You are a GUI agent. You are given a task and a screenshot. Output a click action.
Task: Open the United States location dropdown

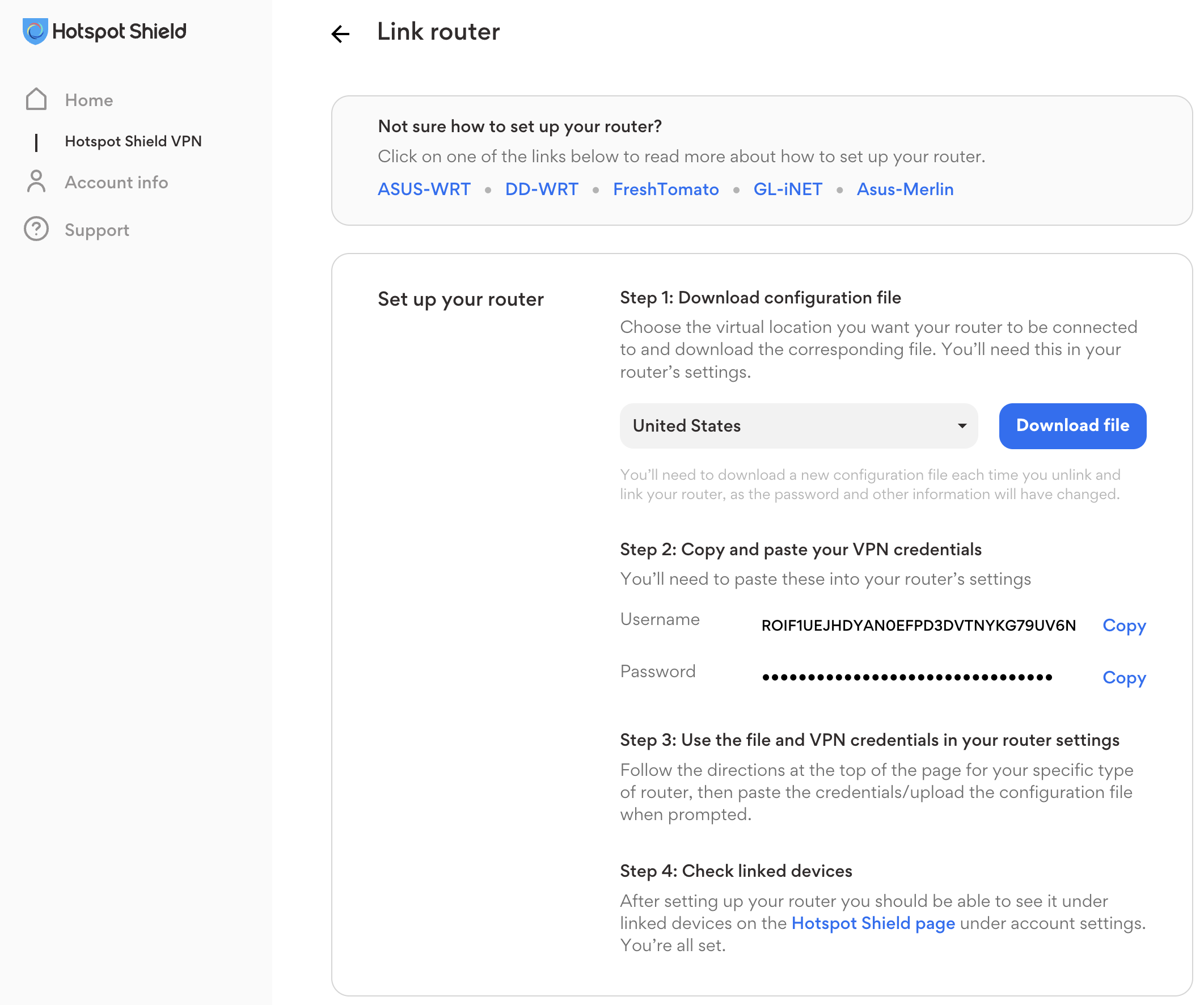pos(798,425)
